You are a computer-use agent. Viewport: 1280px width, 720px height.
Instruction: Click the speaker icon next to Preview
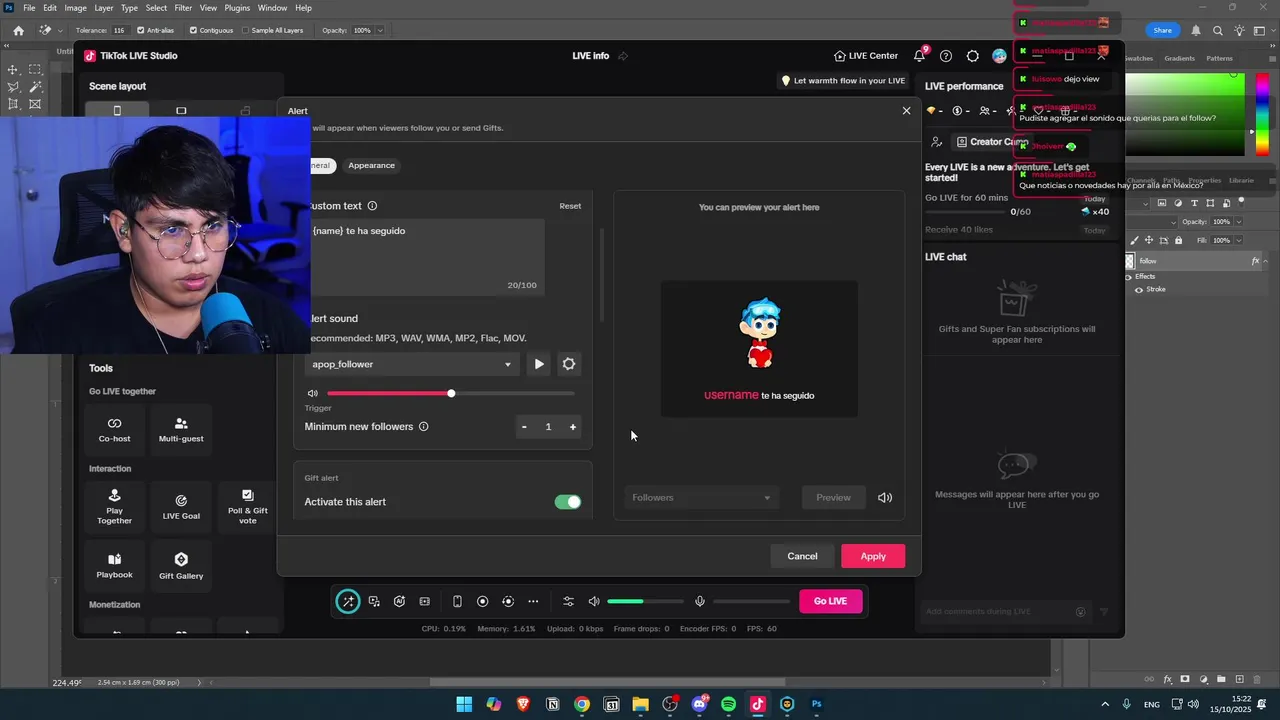coord(885,497)
